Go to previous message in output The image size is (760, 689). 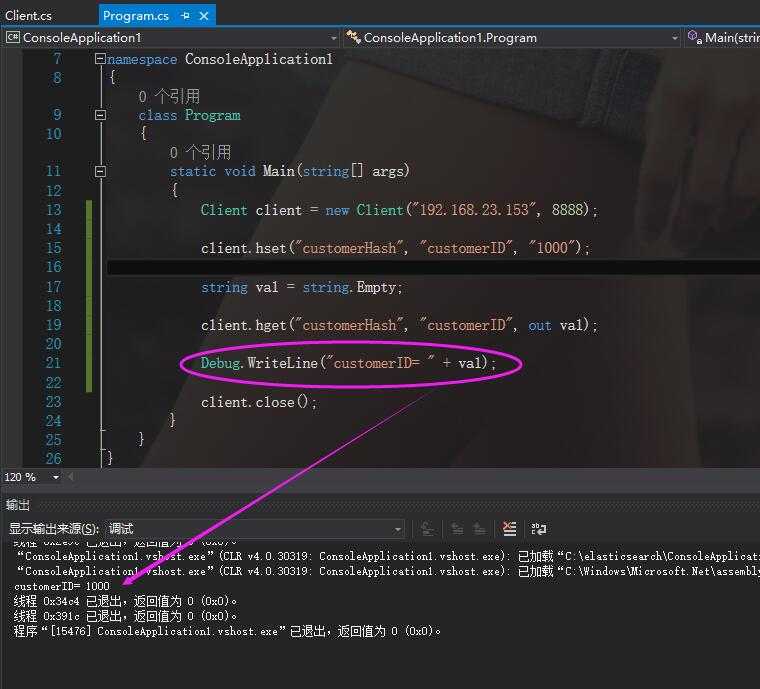click(x=457, y=529)
